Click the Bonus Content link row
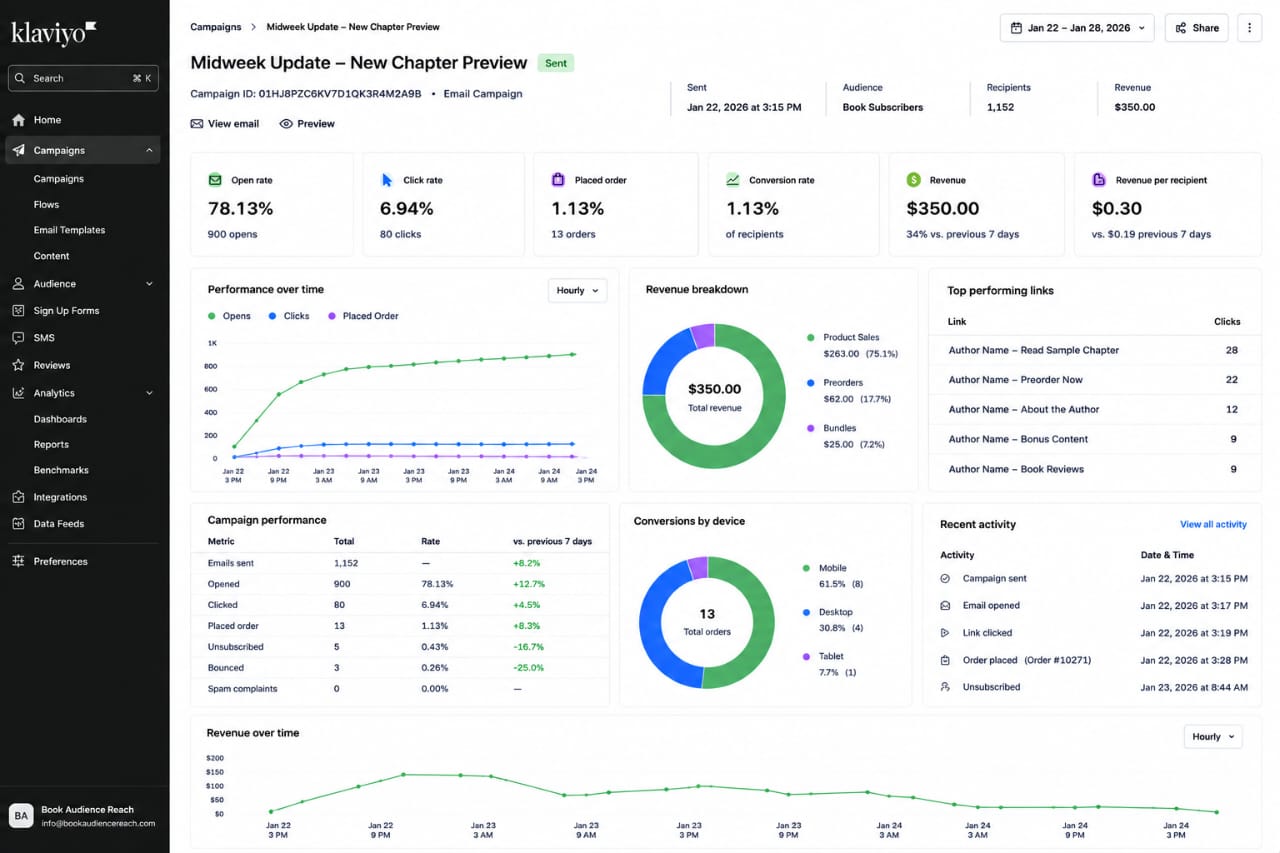 pyautogui.click(x=1094, y=439)
